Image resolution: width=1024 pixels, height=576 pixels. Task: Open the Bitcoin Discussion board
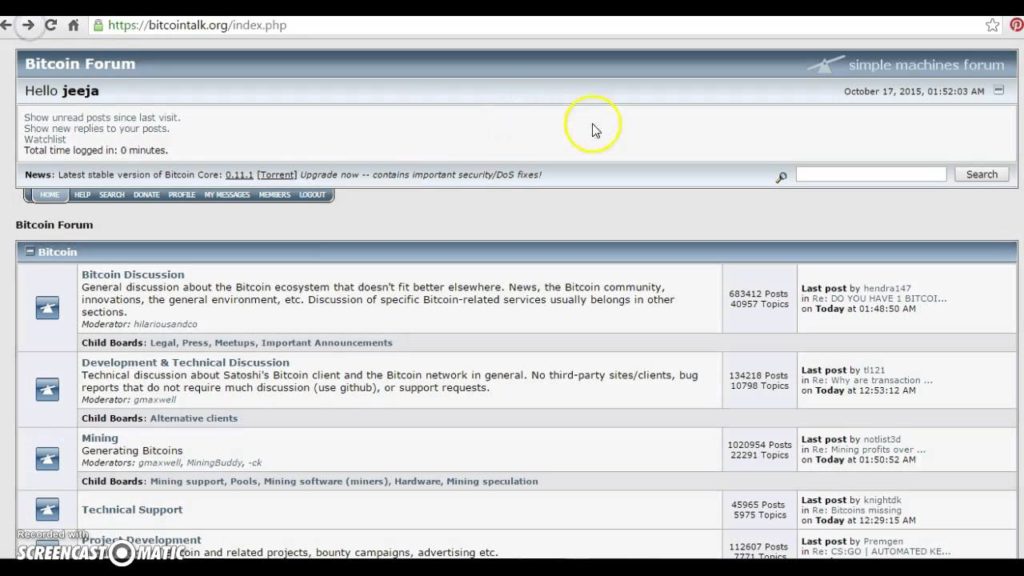[133, 274]
